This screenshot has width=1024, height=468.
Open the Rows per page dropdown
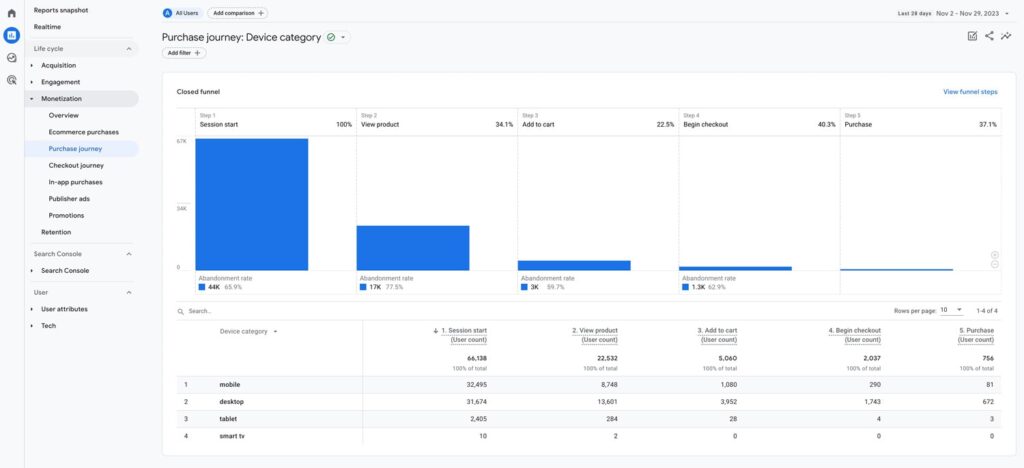point(951,310)
